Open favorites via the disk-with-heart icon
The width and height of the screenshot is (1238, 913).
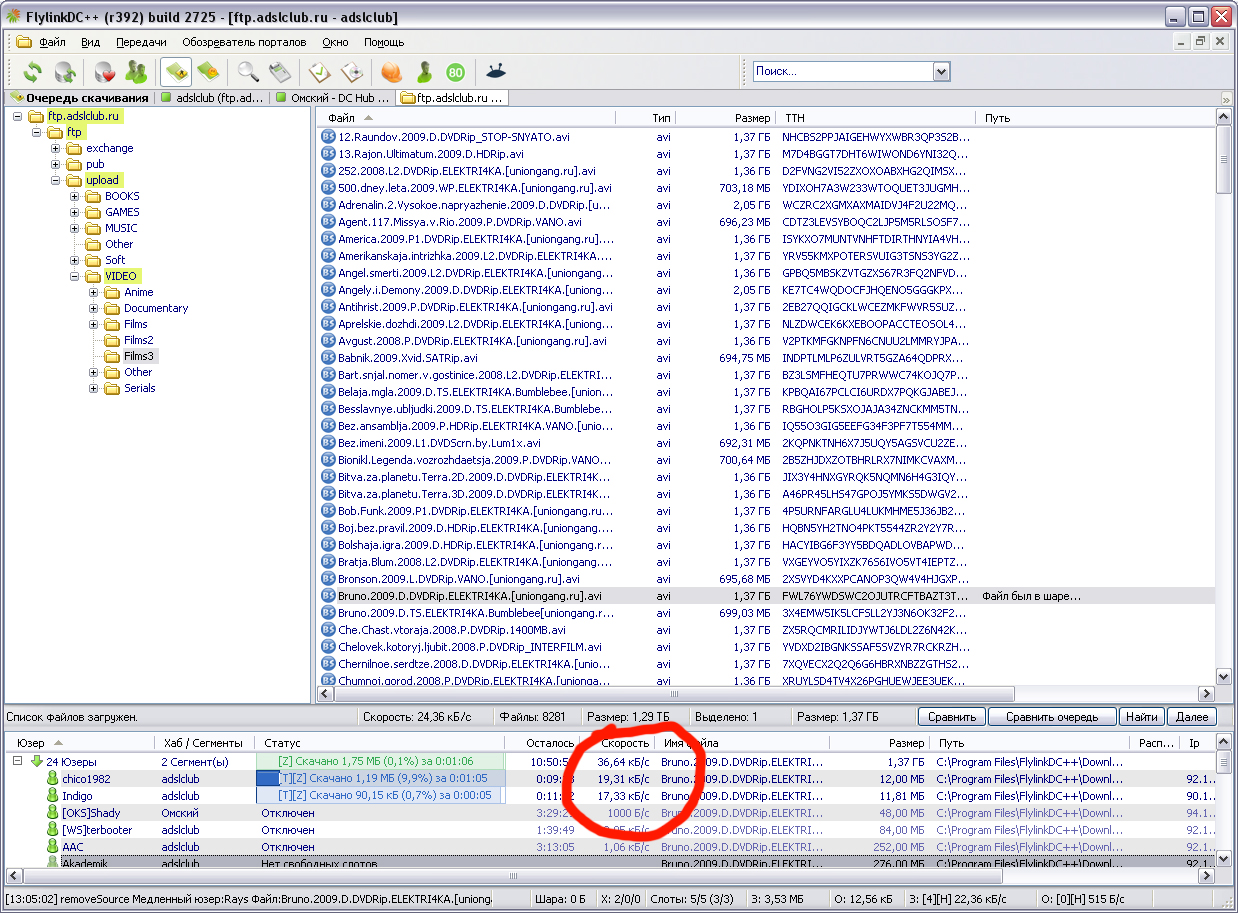coord(105,72)
